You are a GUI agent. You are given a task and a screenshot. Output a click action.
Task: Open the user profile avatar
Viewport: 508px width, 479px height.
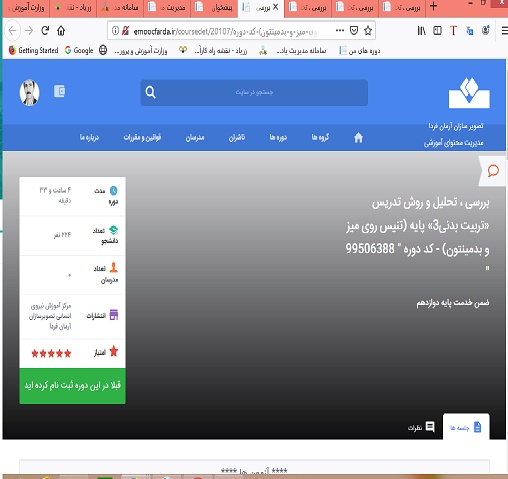(x=29, y=92)
